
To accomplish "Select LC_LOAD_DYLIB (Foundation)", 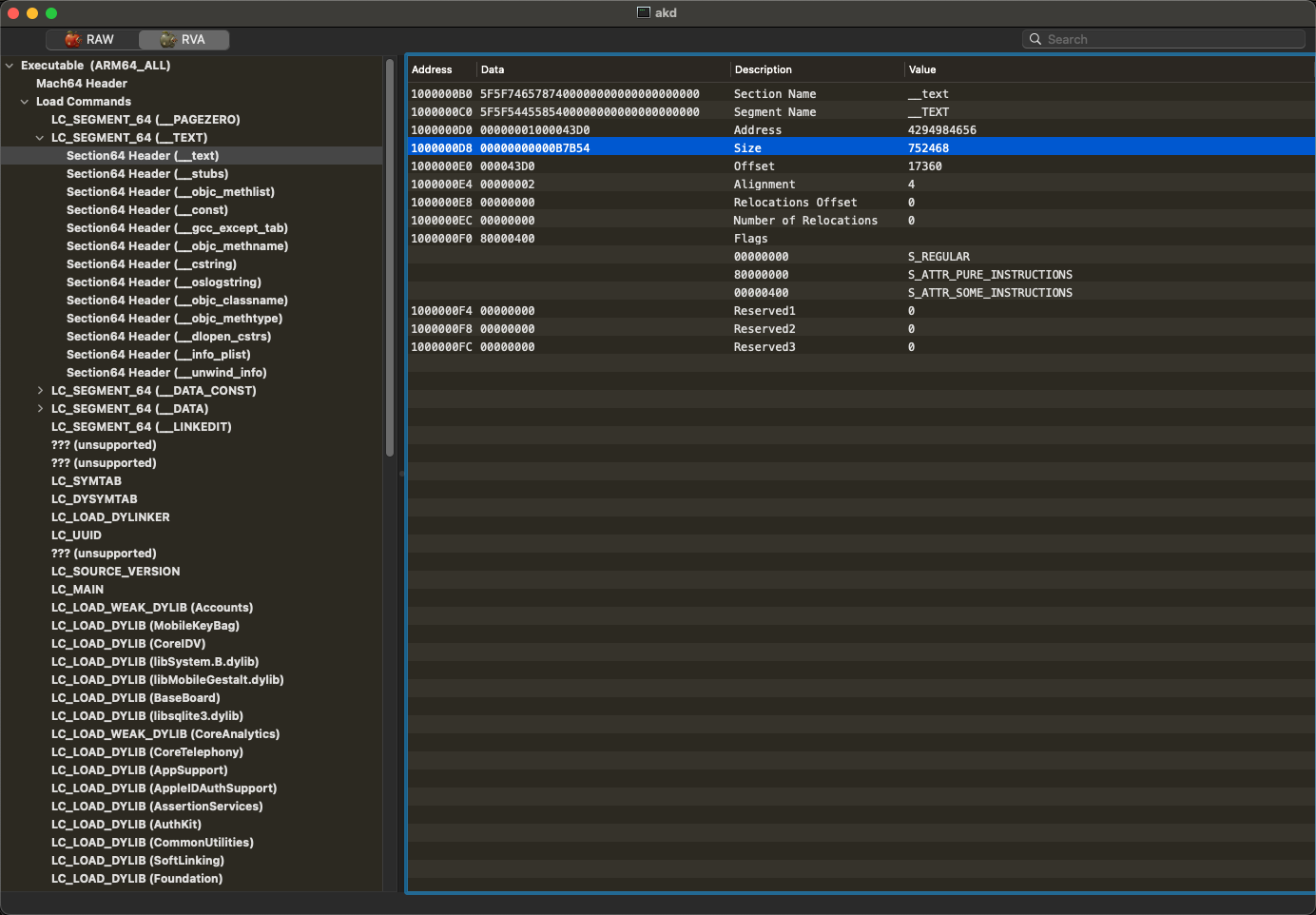I will (137, 879).
